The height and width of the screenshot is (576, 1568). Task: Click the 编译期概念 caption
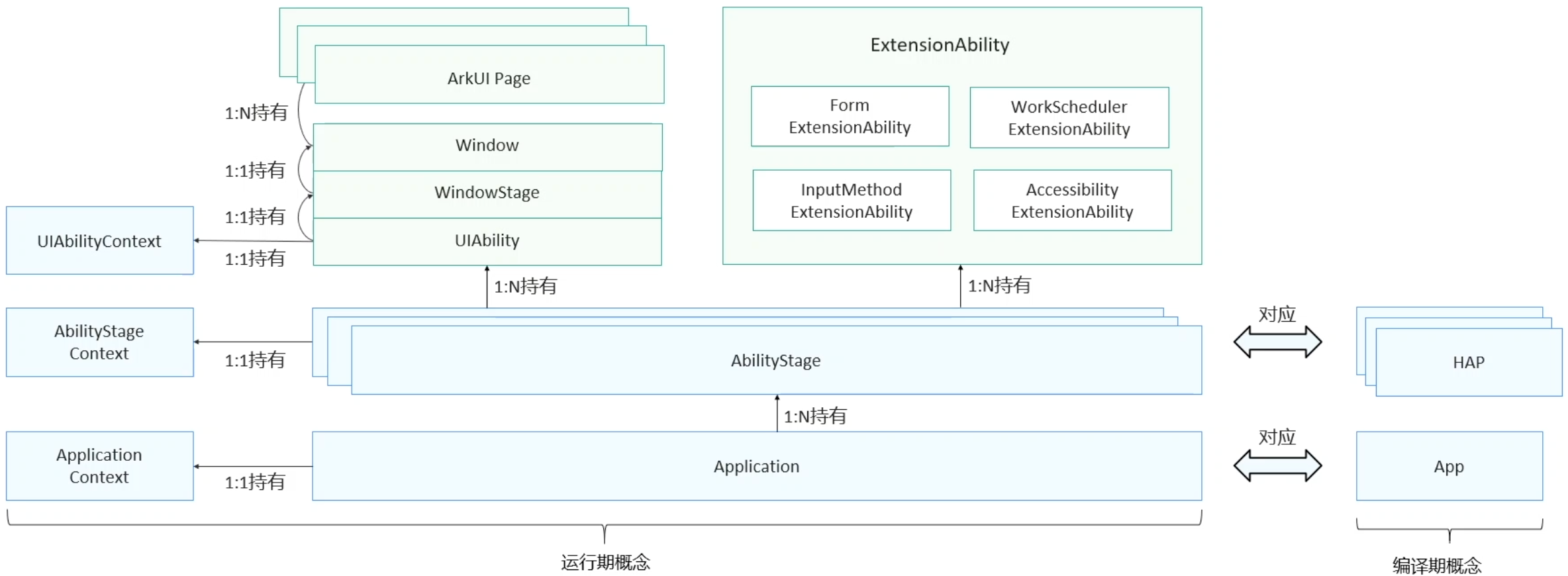[1438, 565]
